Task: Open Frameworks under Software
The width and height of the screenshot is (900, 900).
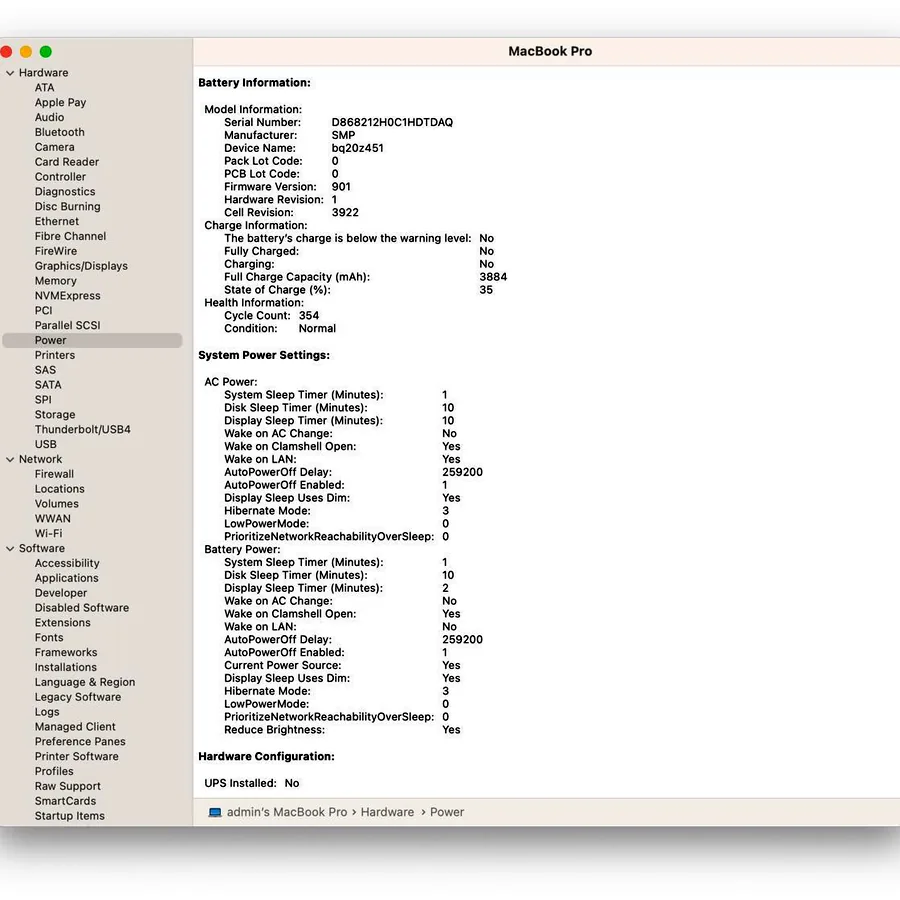Action: tap(66, 653)
